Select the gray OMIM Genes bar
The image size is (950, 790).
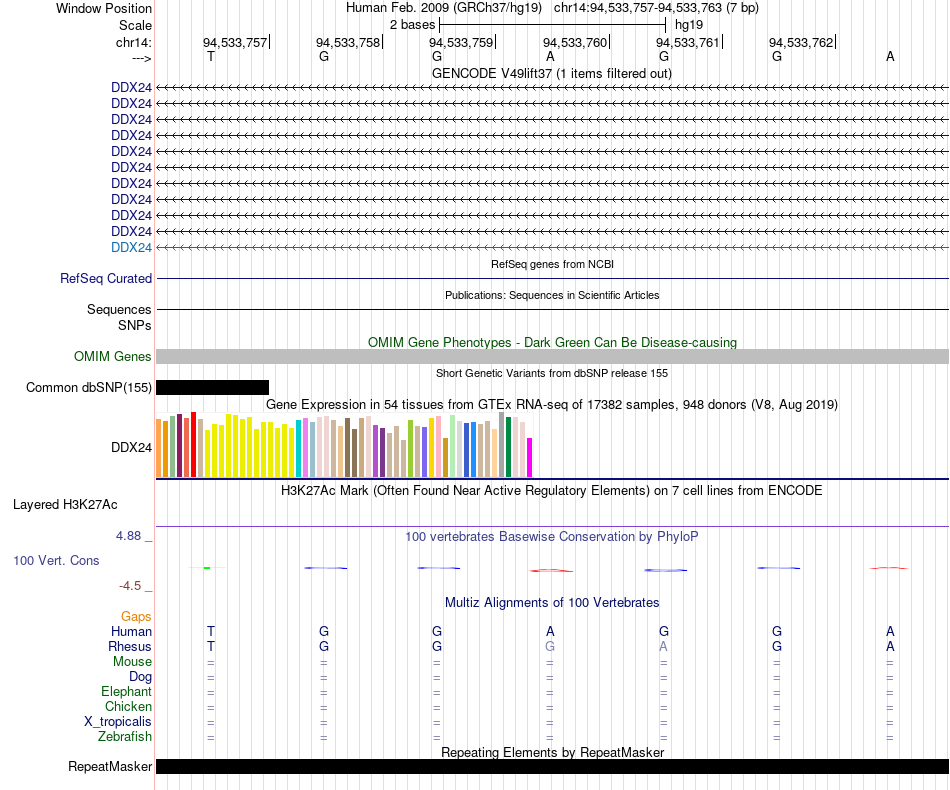(552, 356)
